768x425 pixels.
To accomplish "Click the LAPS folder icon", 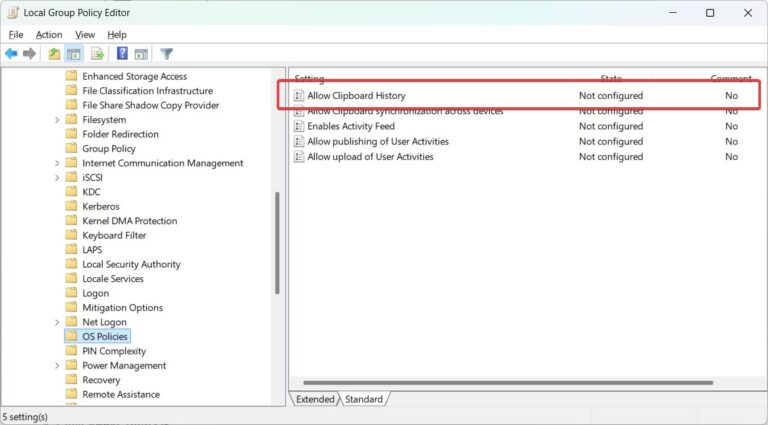I will tap(72, 249).
